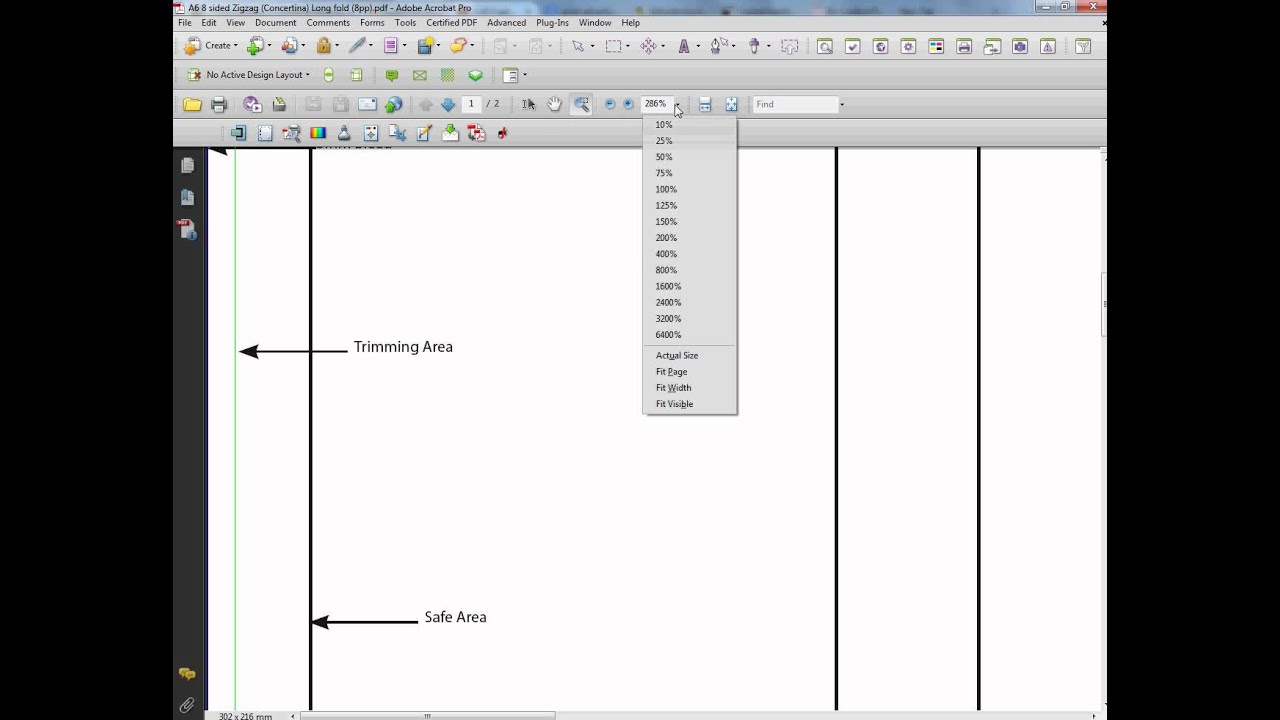Click the Print icon

click(x=219, y=104)
